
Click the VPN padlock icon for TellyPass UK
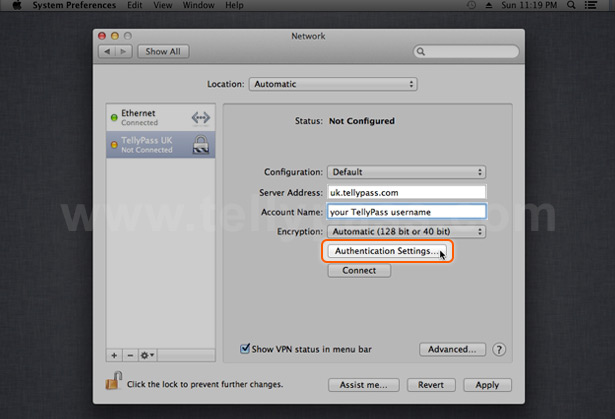coord(201,144)
